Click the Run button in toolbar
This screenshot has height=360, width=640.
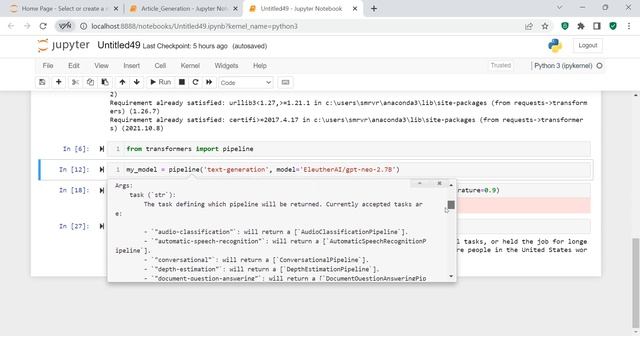pos(160,82)
